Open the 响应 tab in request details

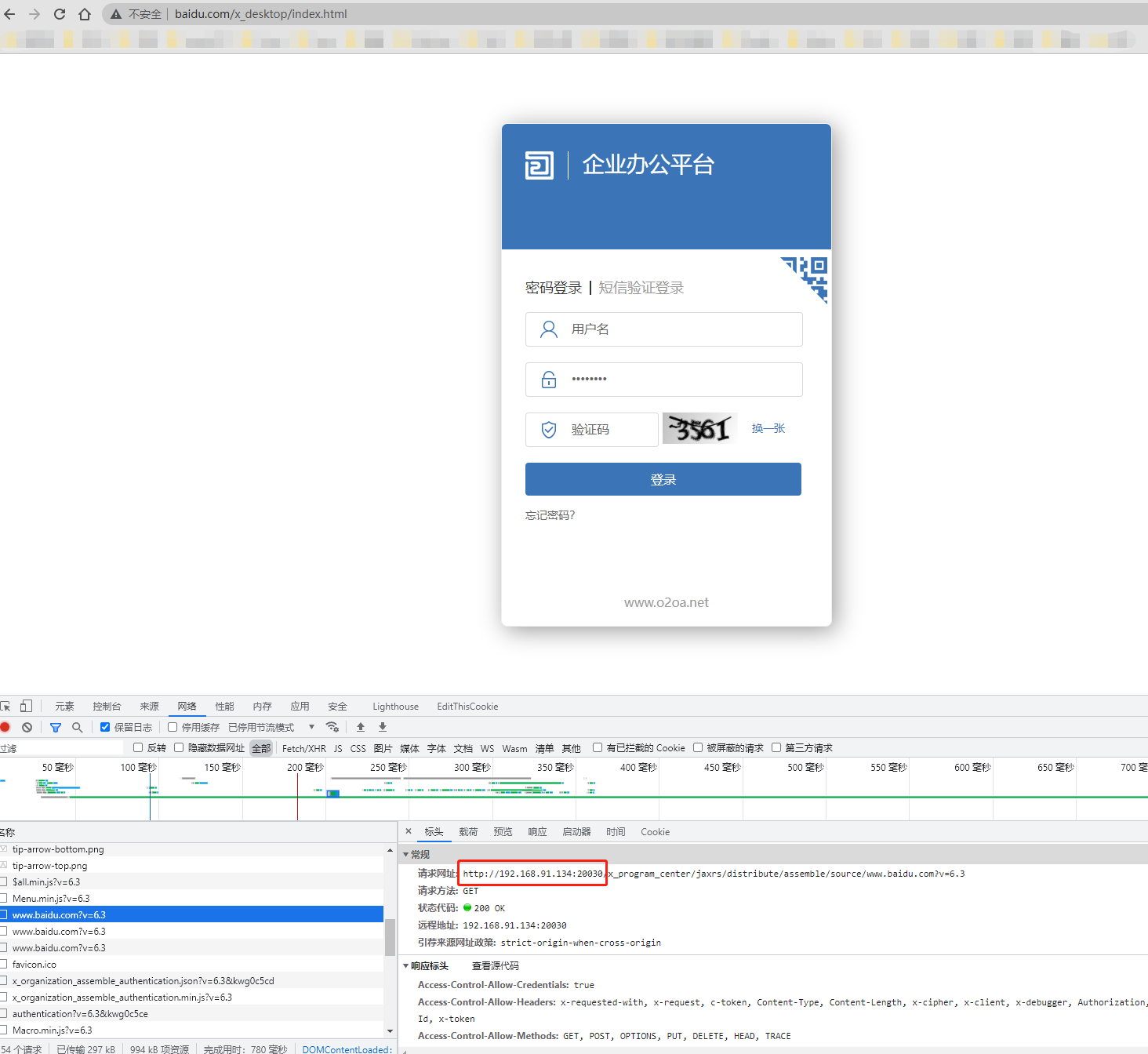(x=537, y=831)
